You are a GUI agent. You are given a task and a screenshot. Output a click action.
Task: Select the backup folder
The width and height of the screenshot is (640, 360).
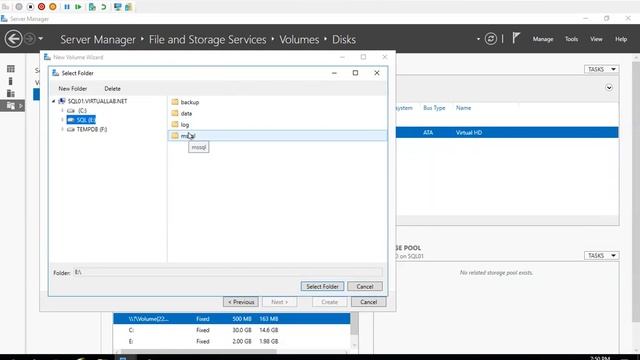190,102
